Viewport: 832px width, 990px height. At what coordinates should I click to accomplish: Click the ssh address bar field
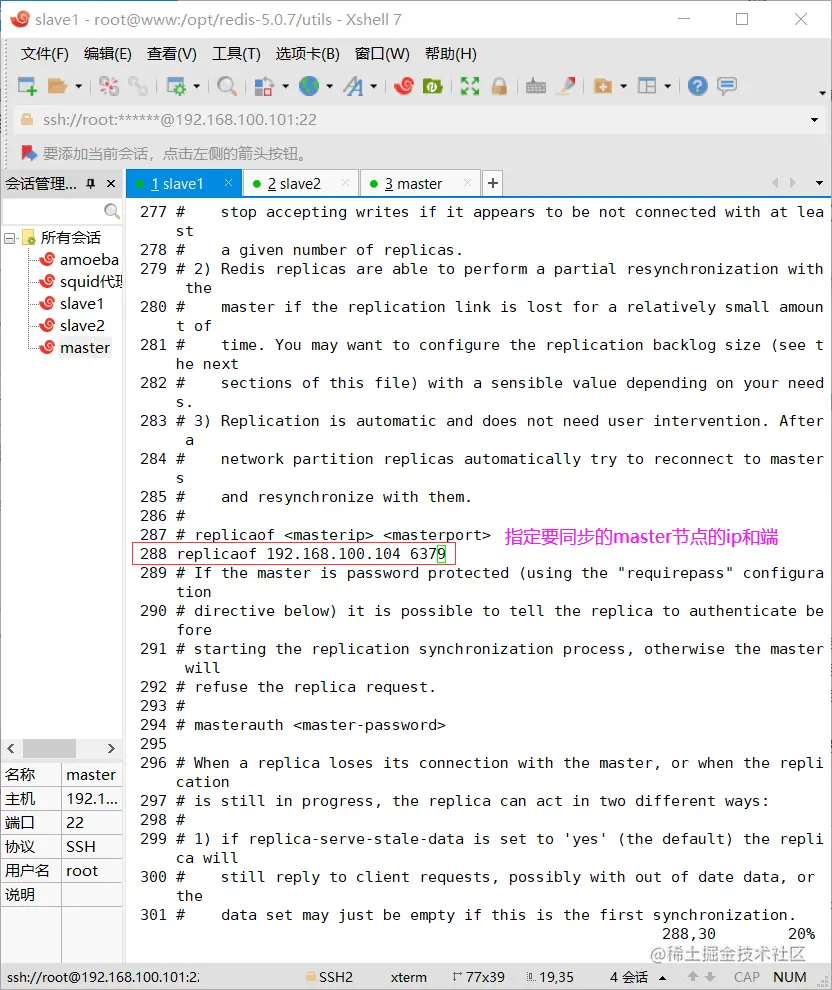point(417,120)
